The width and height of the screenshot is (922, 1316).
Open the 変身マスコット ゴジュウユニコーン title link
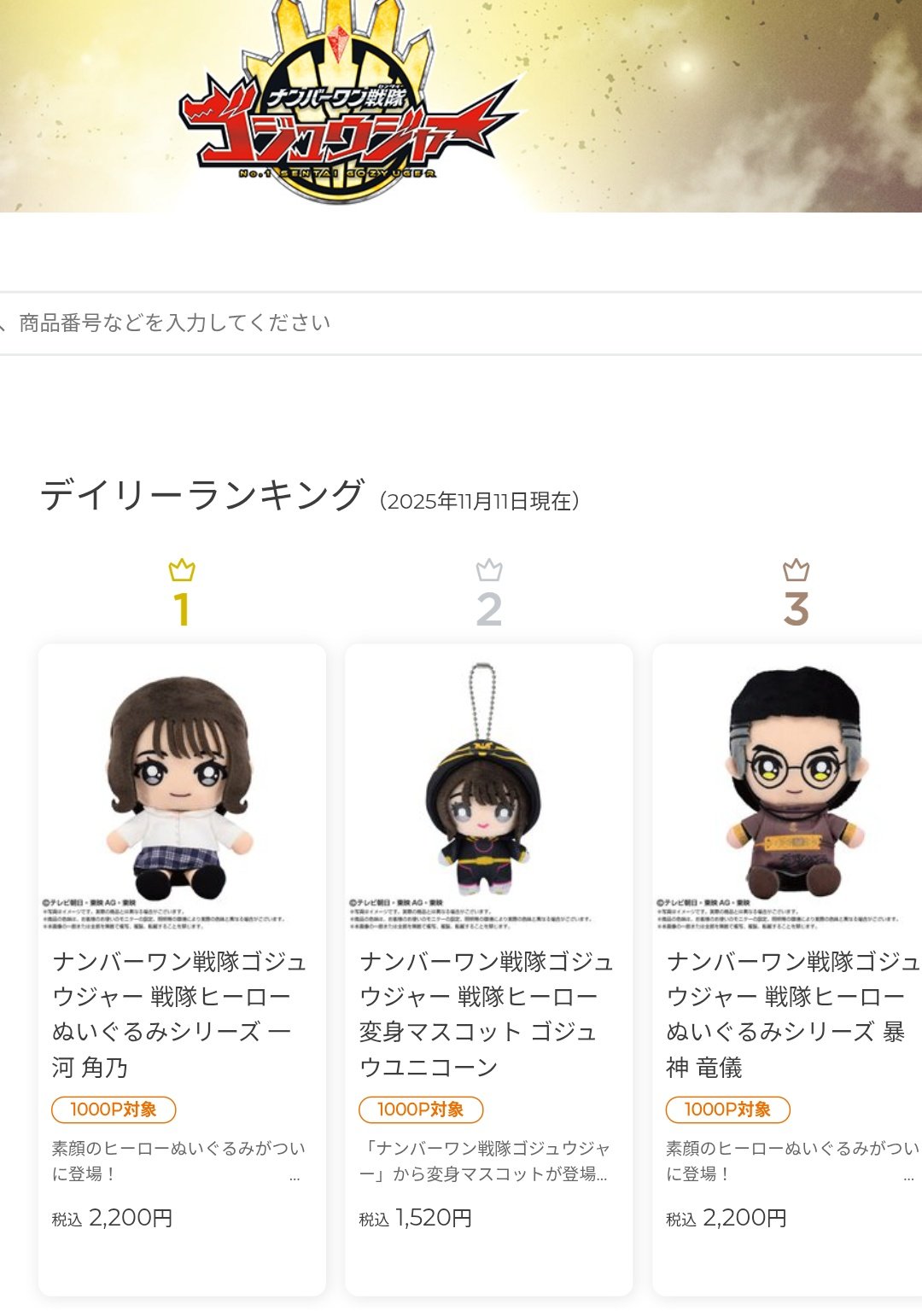pos(487,1014)
